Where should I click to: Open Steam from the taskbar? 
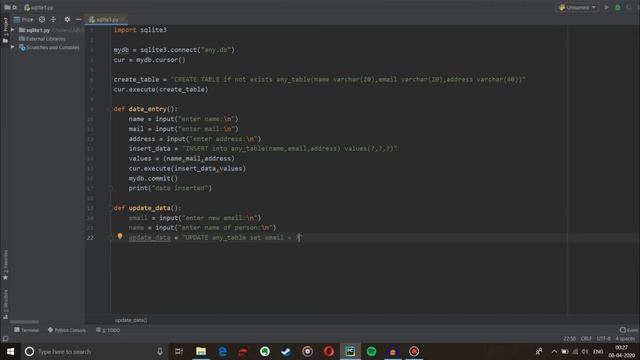(x=286, y=351)
